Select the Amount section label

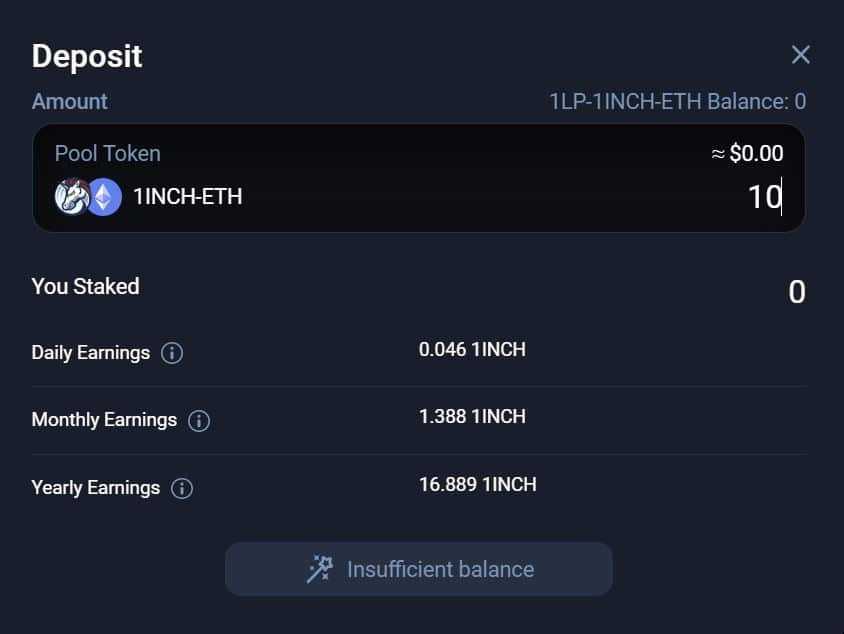[69, 101]
